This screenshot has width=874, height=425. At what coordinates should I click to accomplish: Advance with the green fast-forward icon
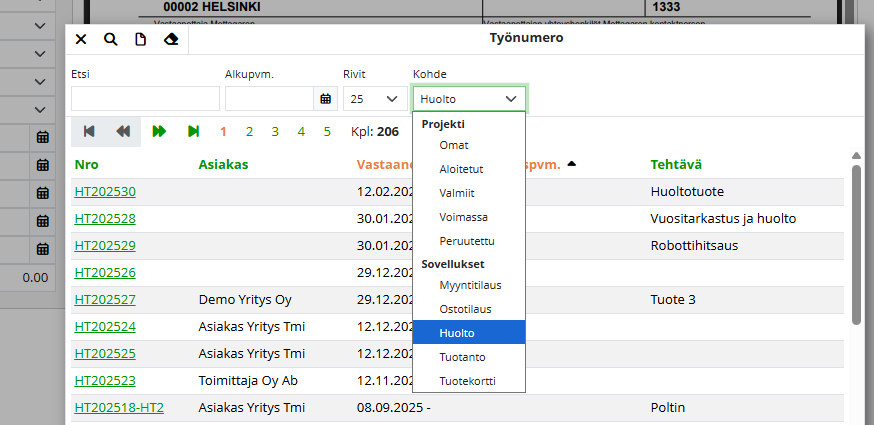tap(159, 131)
